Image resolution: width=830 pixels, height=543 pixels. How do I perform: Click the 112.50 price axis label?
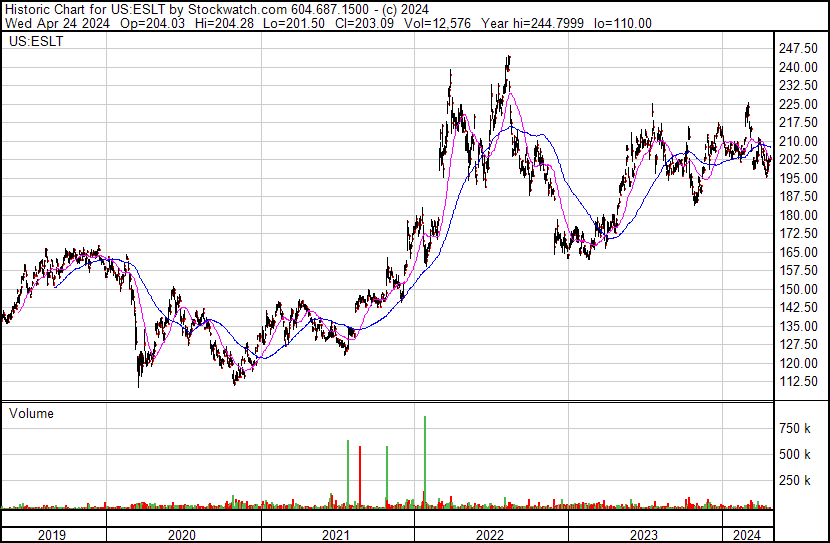(x=798, y=382)
